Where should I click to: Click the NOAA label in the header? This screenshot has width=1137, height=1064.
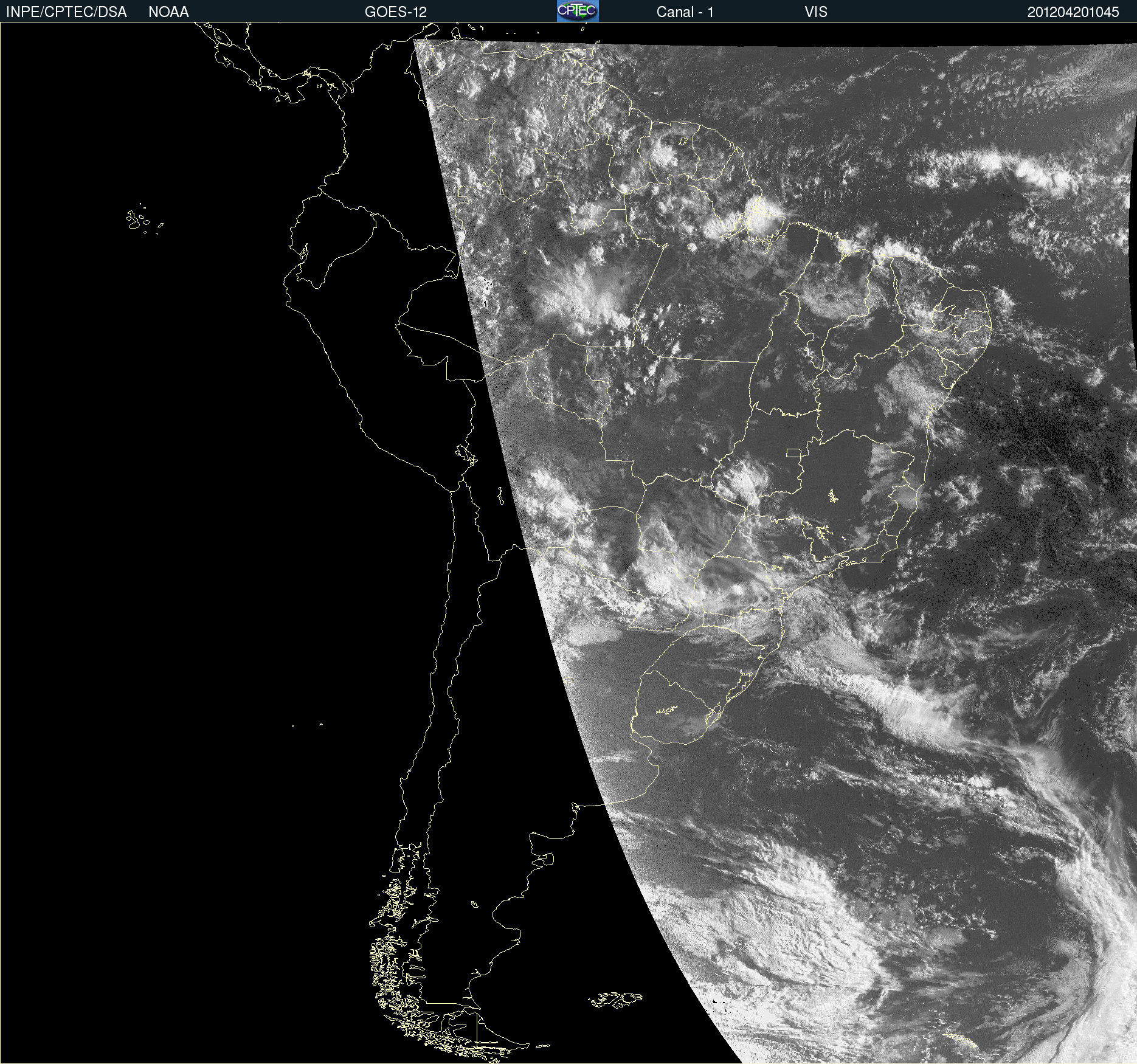(x=168, y=12)
